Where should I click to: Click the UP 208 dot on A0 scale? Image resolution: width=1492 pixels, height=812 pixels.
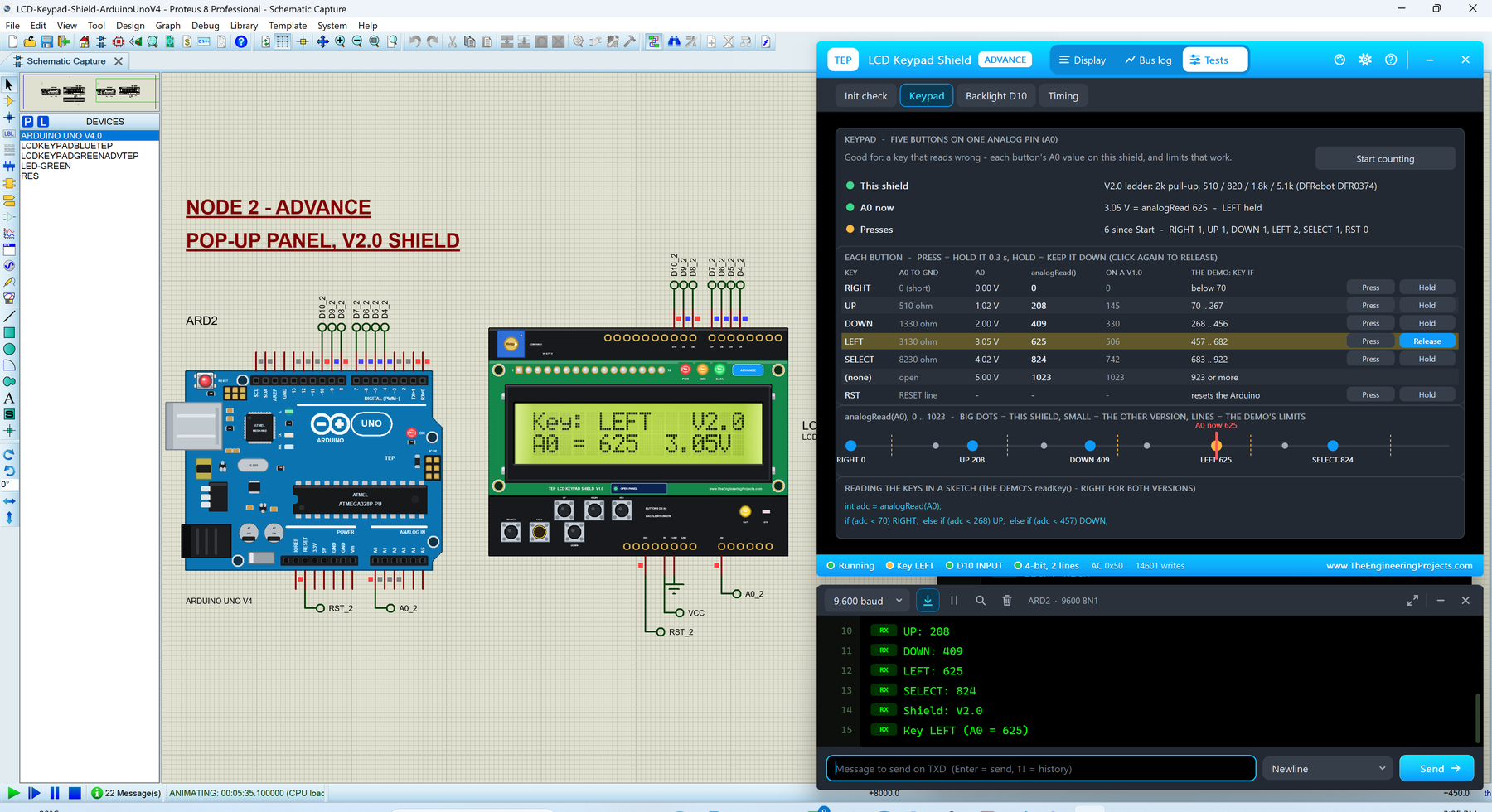click(972, 446)
